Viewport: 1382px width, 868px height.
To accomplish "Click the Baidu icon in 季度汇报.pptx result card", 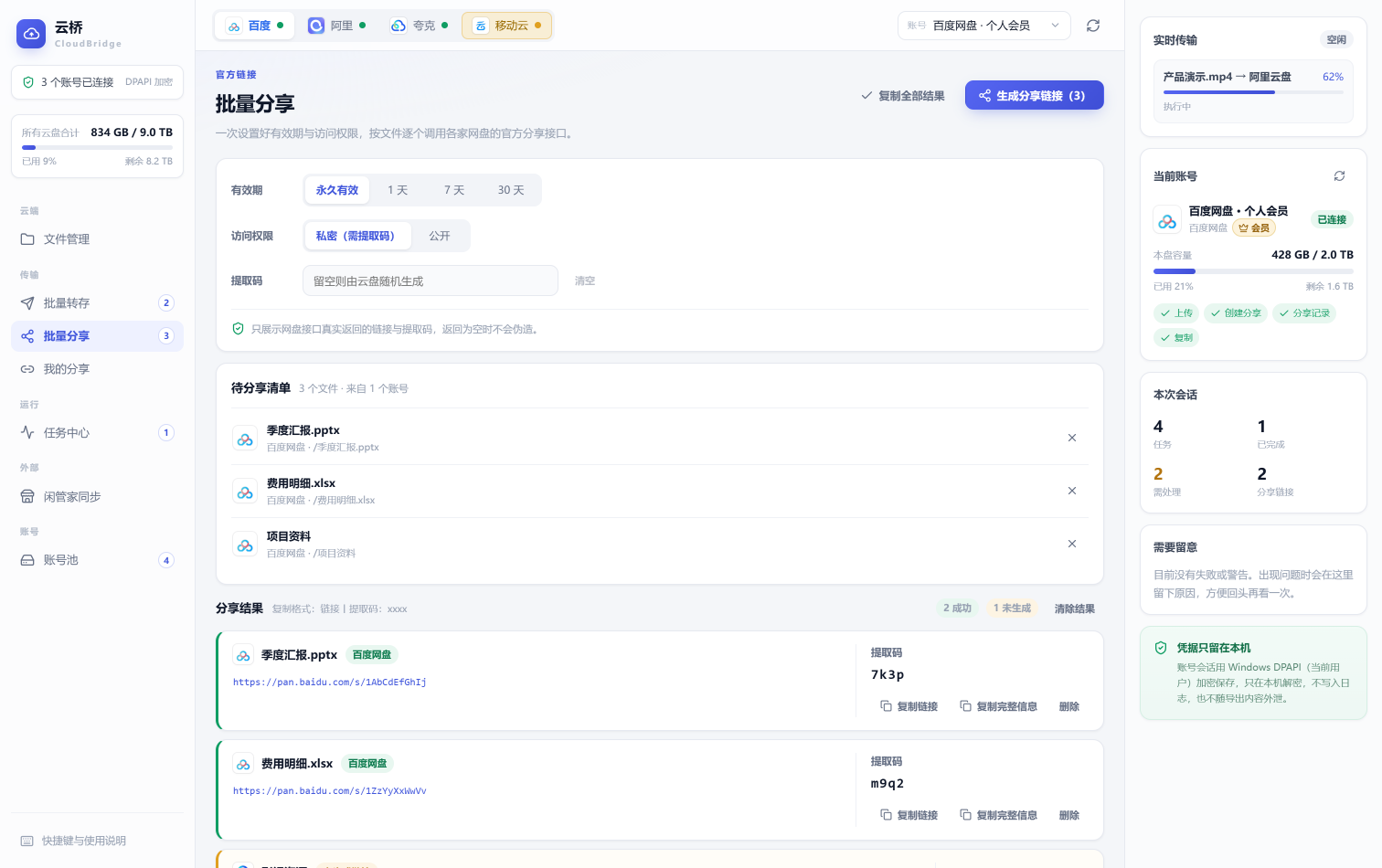I will [243, 655].
